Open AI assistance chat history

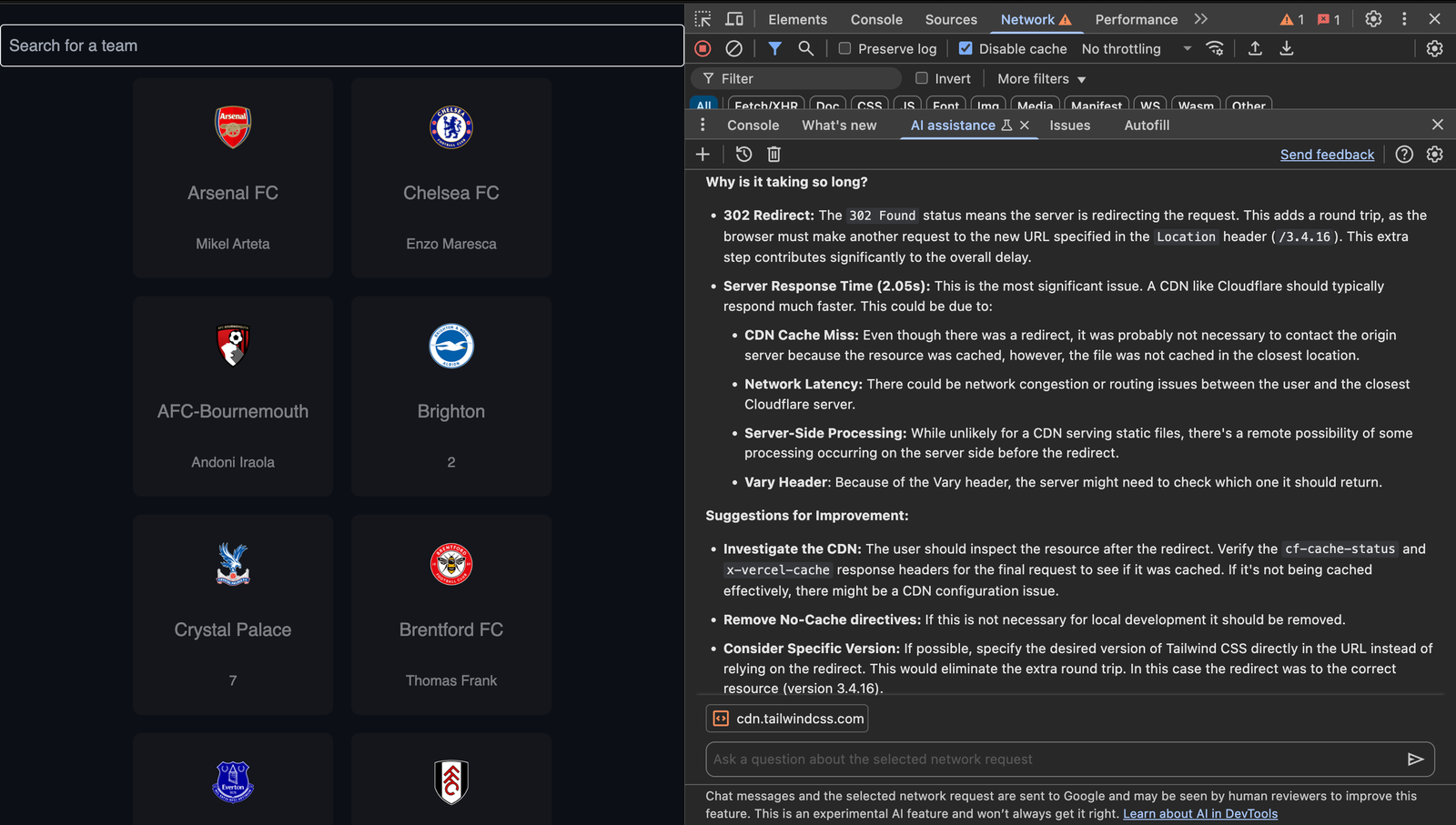pos(743,155)
